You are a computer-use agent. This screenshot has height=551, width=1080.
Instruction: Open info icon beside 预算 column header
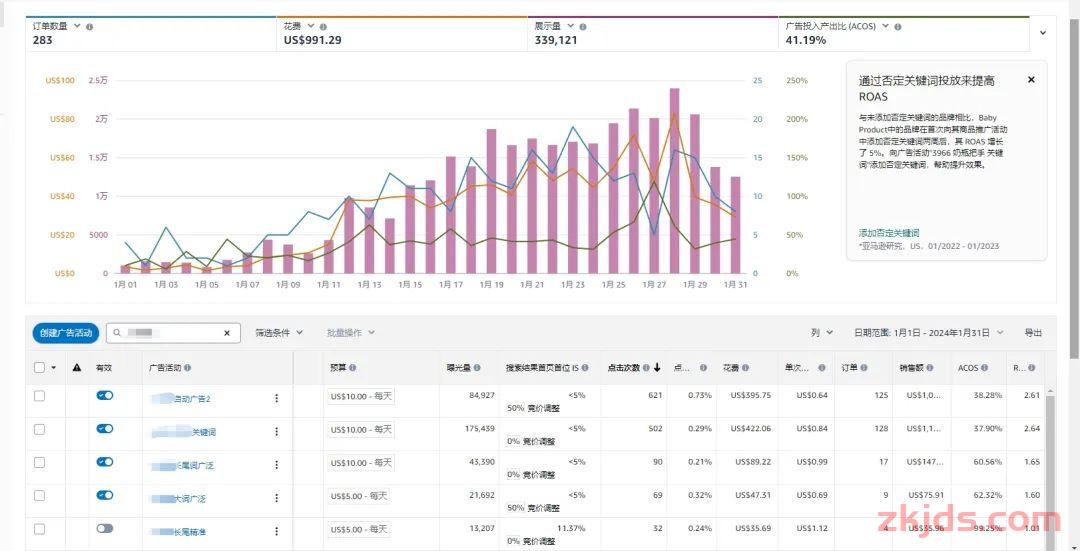(x=353, y=368)
